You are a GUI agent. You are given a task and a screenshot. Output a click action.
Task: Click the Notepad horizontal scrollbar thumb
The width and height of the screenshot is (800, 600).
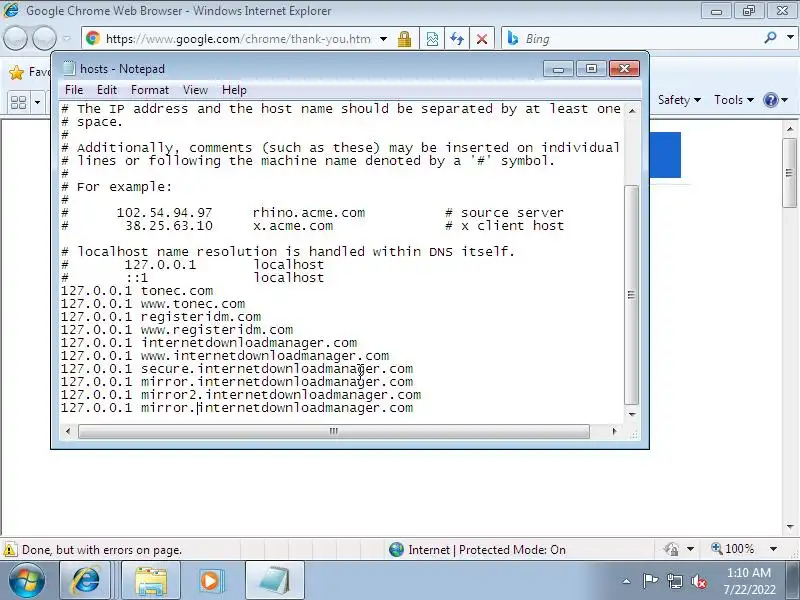coord(334,431)
